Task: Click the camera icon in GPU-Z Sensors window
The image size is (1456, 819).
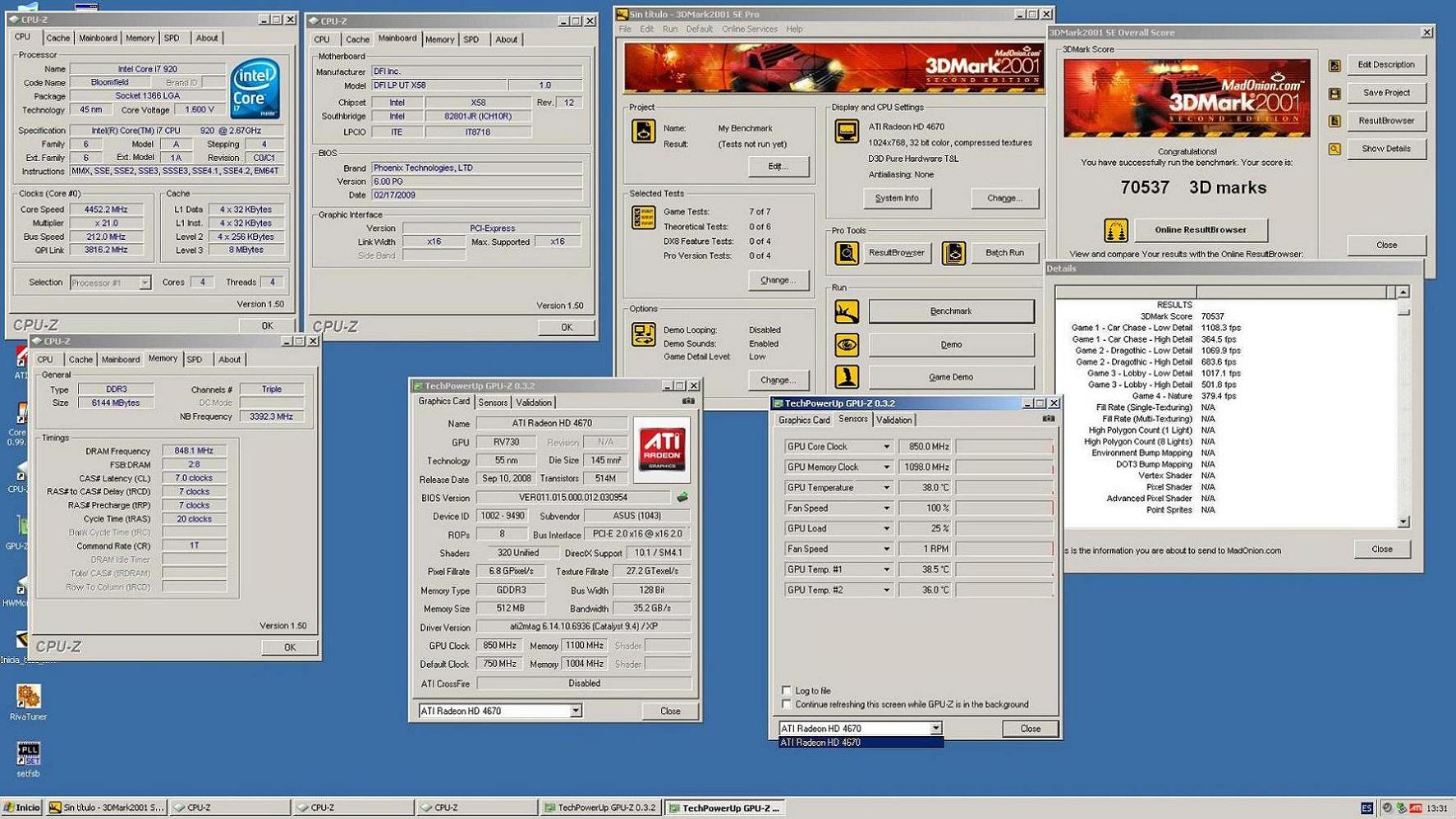Action: (x=1049, y=419)
